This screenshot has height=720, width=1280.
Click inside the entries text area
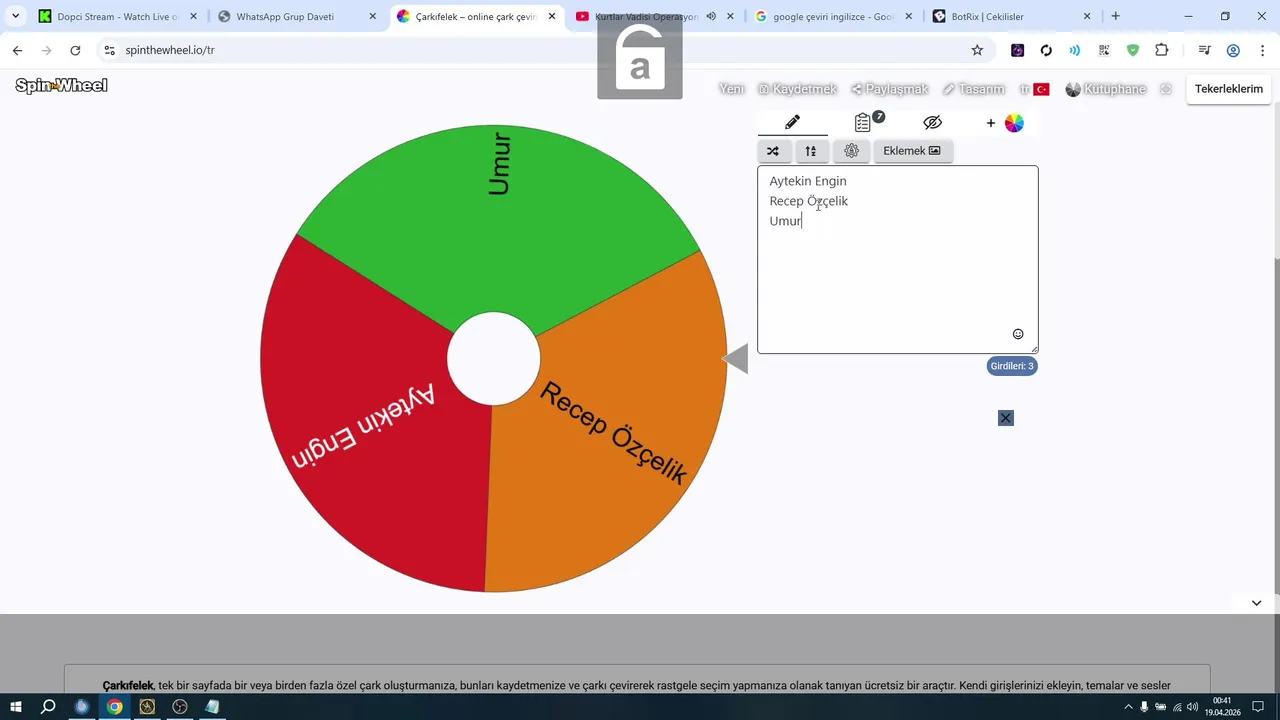click(898, 260)
